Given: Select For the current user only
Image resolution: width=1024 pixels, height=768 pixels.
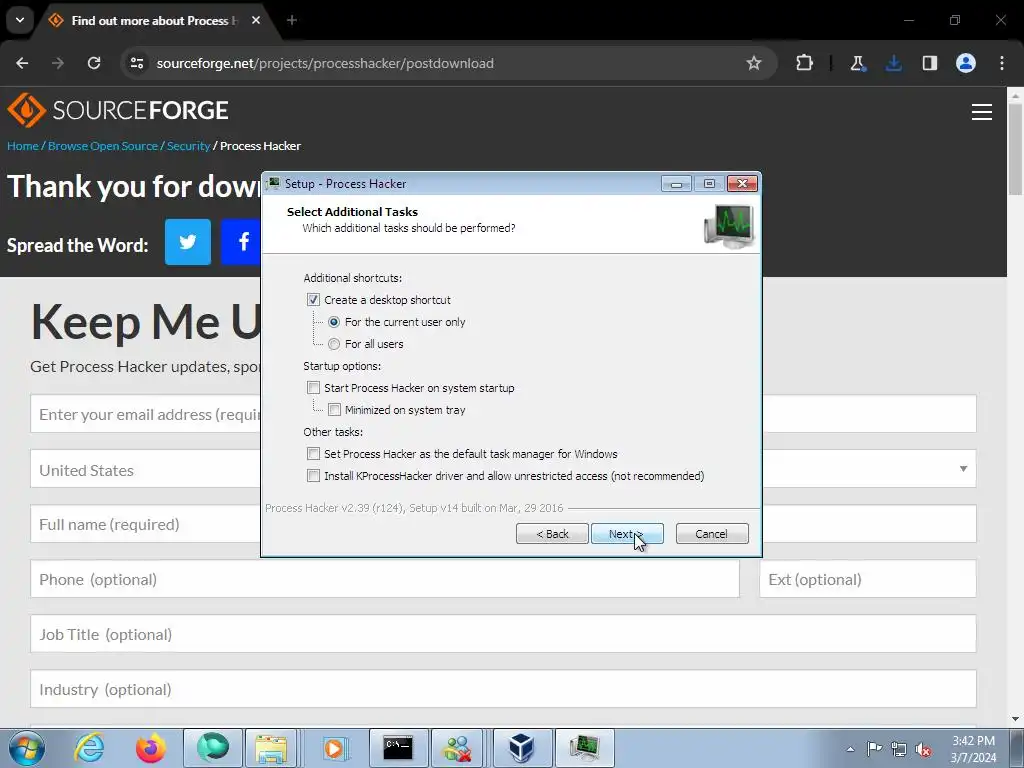Looking at the screenshot, I should 334,322.
